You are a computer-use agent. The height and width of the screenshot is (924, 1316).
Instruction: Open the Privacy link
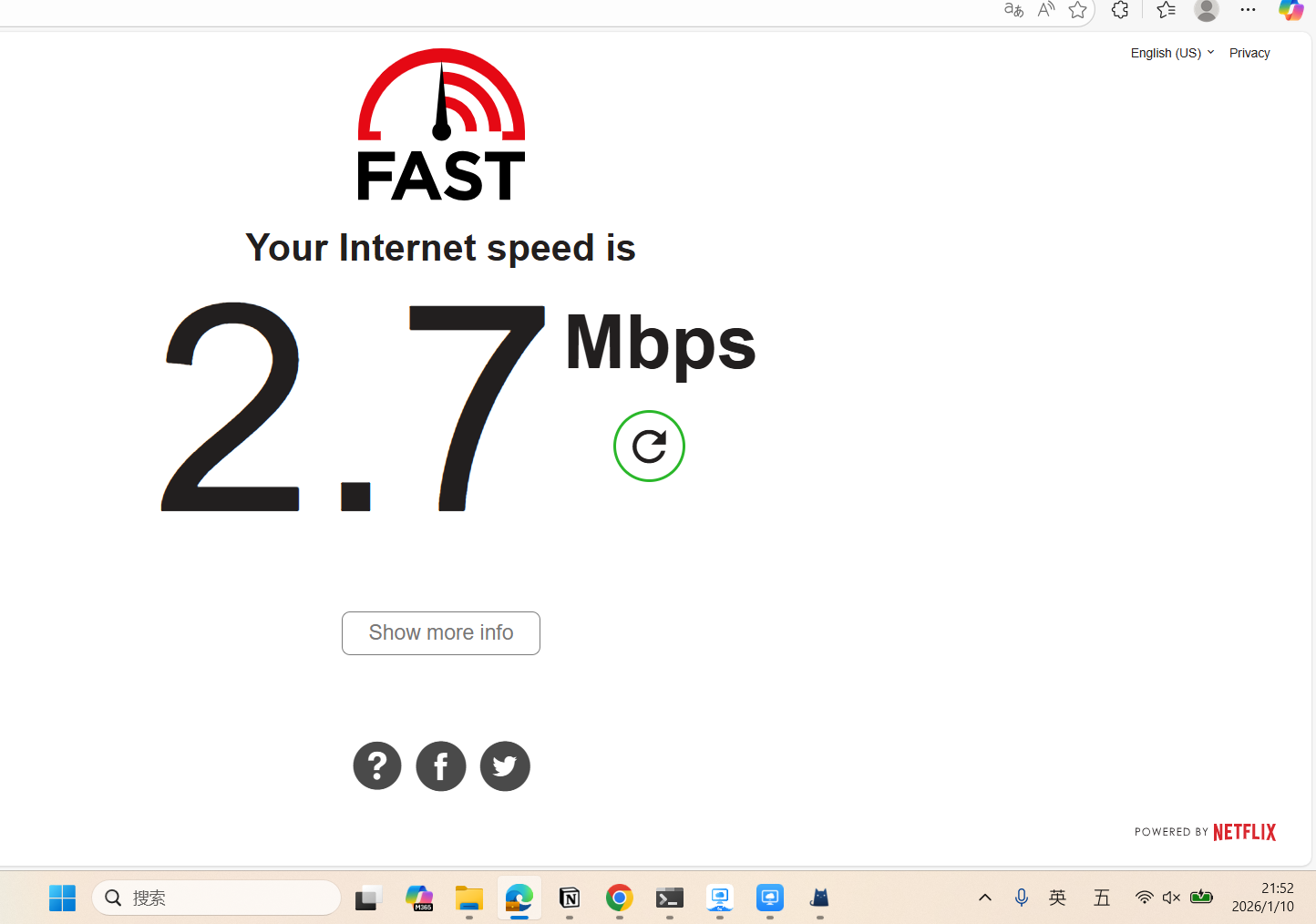1249,53
